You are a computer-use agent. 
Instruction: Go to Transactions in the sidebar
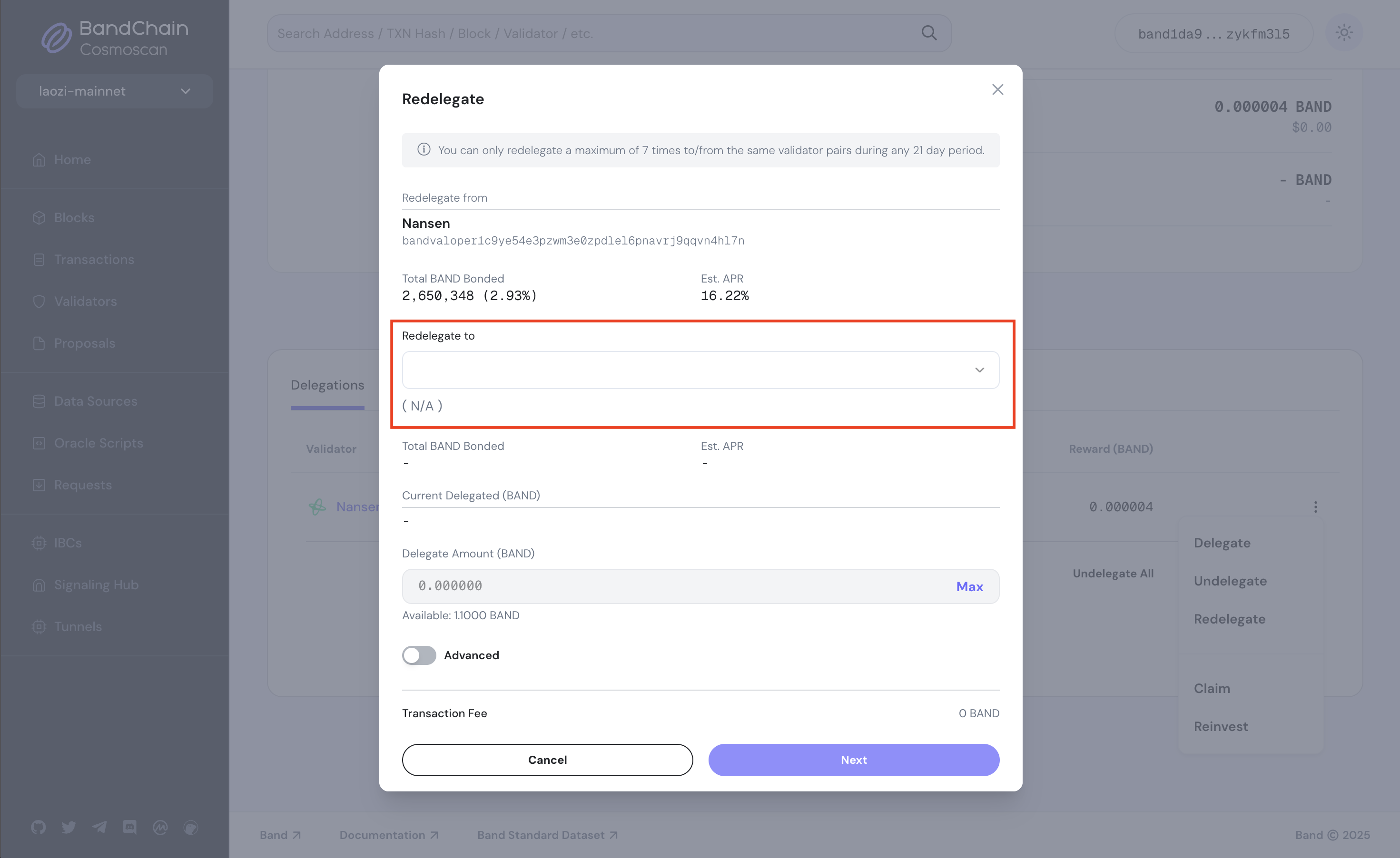[94, 260]
